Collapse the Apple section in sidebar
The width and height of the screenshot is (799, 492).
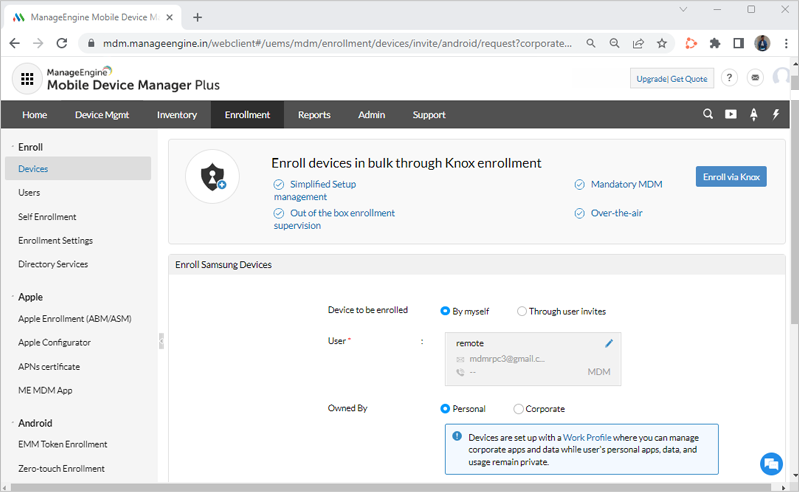click(x=12, y=297)
